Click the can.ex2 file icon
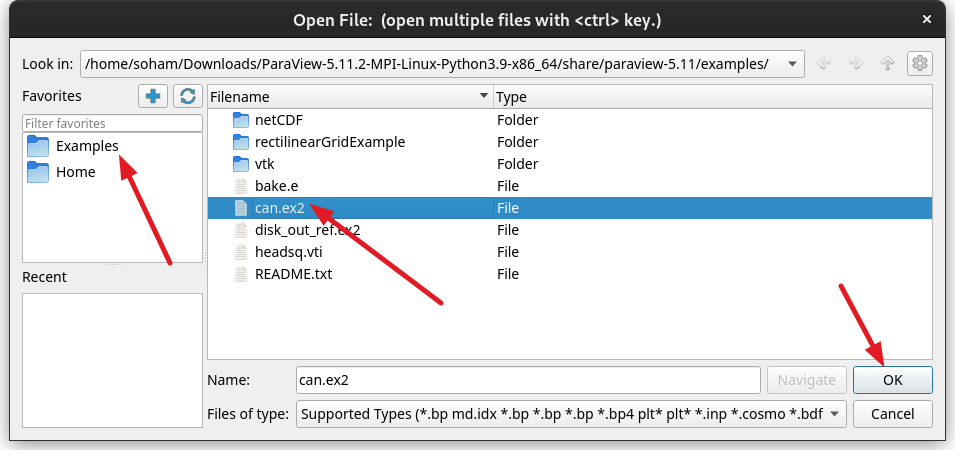This screenshot has height=450, width=955. coord(241,208)
